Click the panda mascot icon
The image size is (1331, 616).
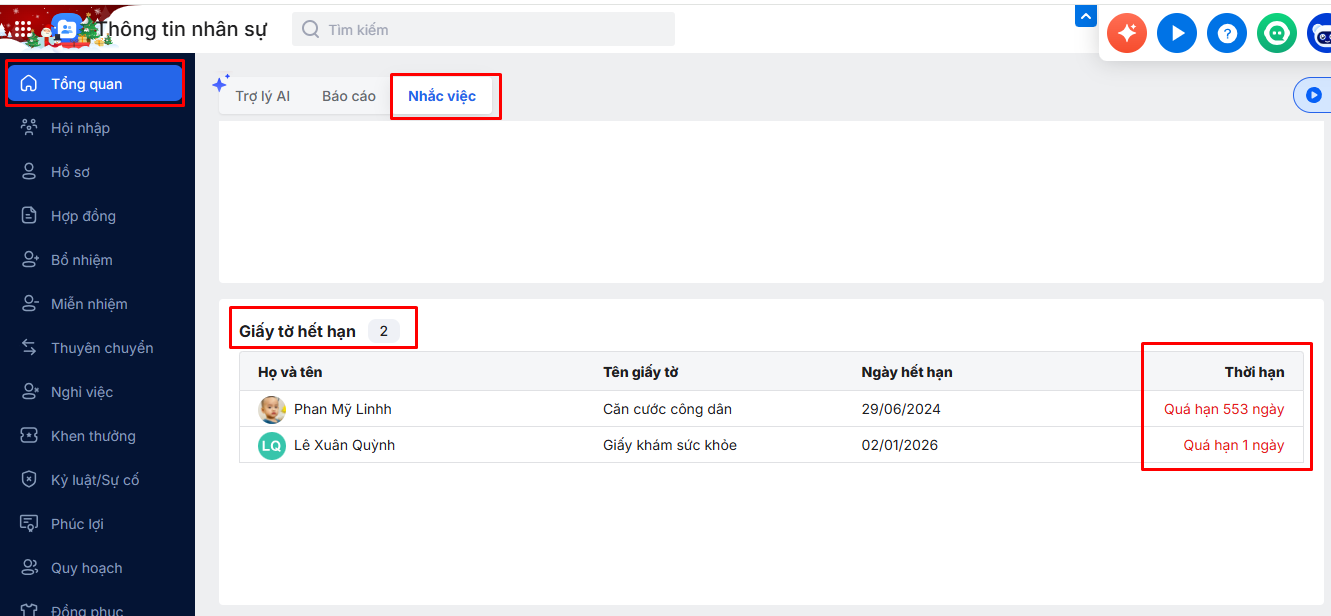[x=1320, y=33]
